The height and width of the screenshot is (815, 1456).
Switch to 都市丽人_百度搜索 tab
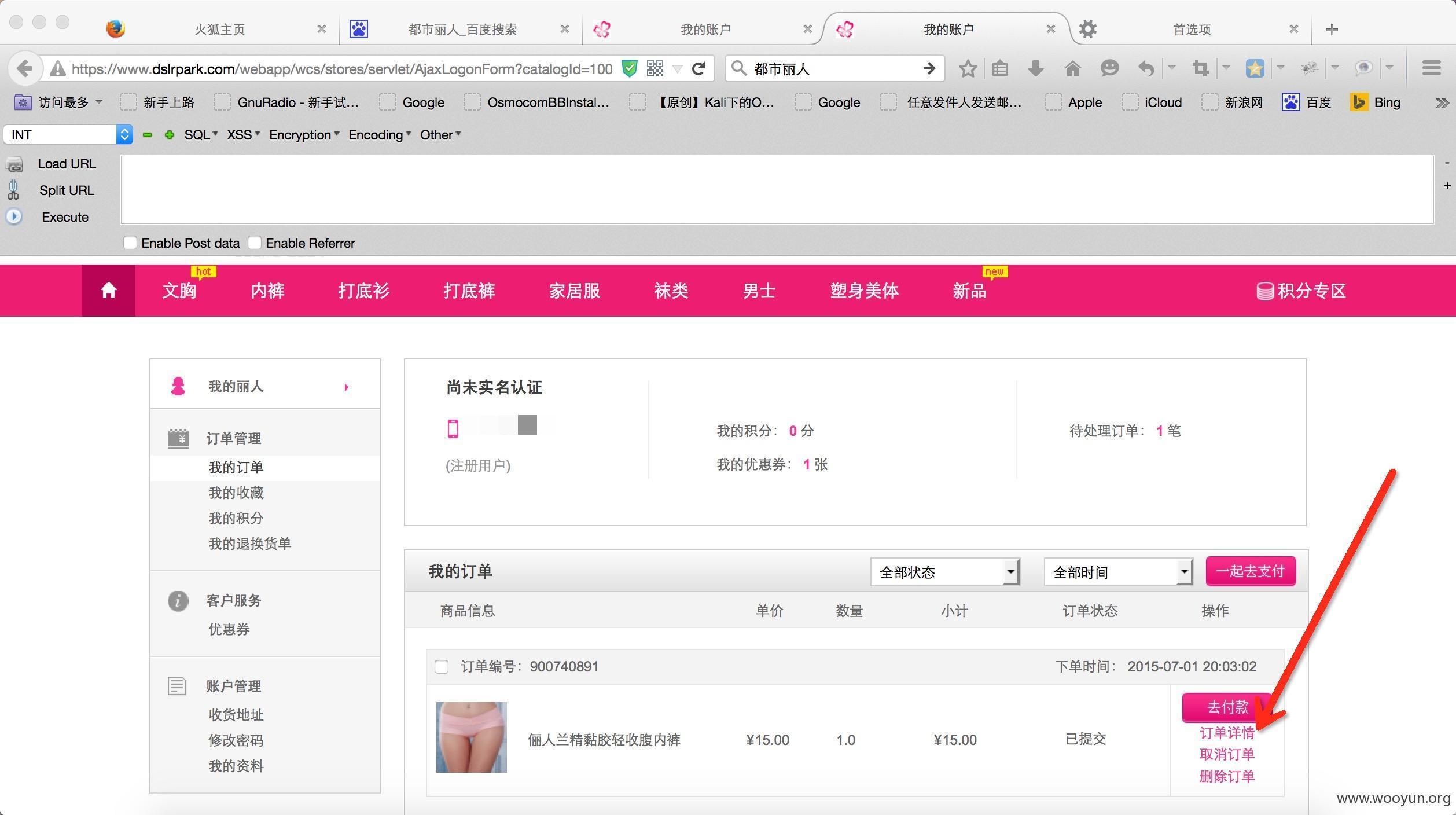(x=461, y=29)
